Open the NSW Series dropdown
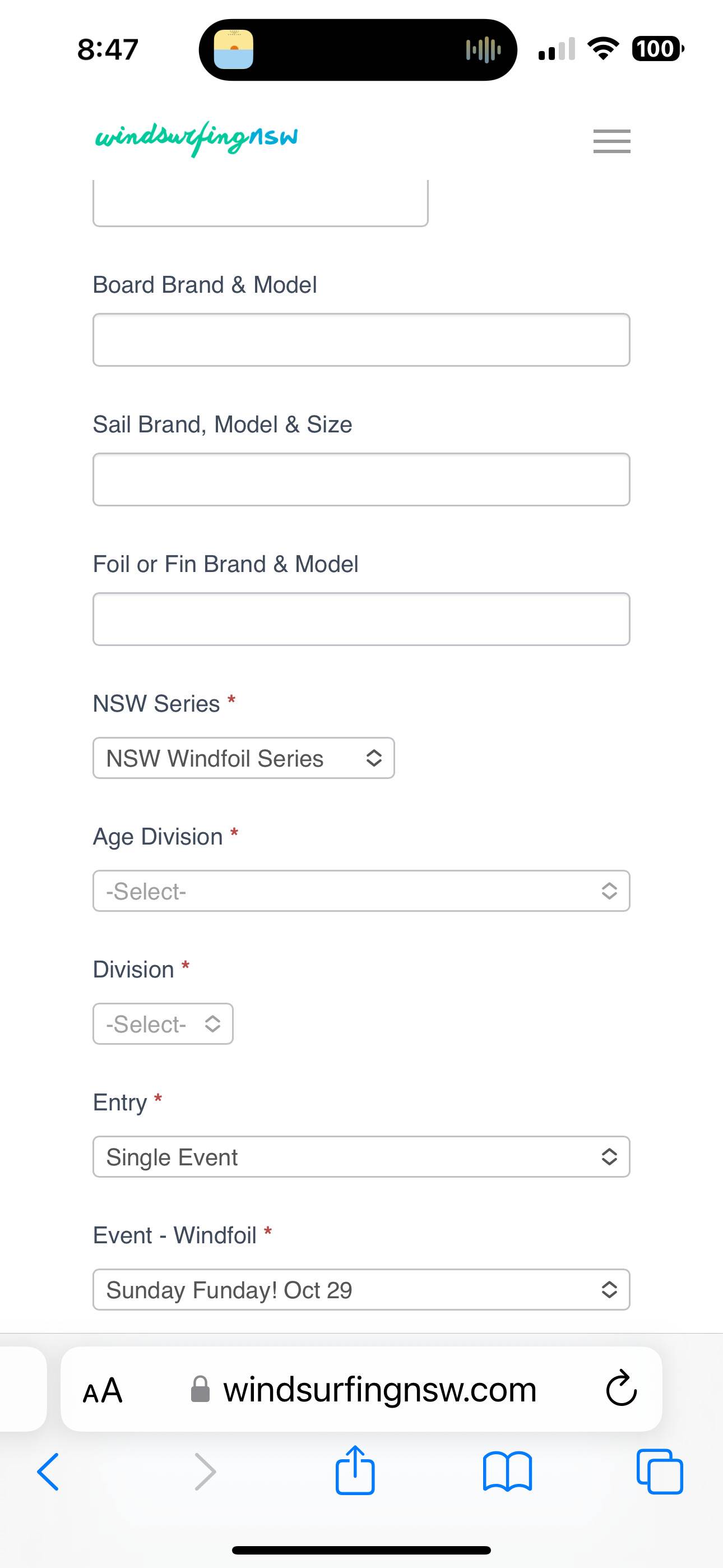Viewport: 723px width, 1568px height. [x=243, y=758]
